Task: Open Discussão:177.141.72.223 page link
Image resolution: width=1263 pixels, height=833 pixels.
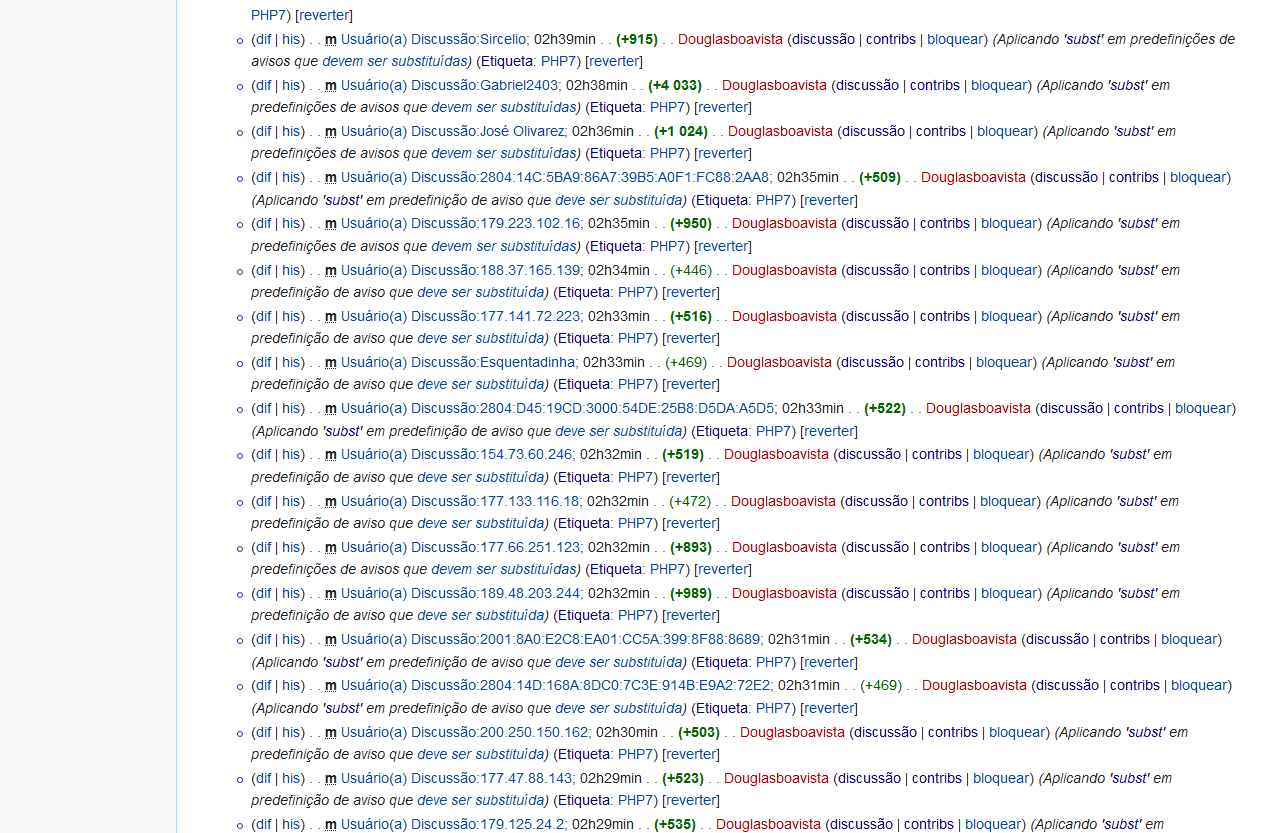Action: [x=462, y=316]
